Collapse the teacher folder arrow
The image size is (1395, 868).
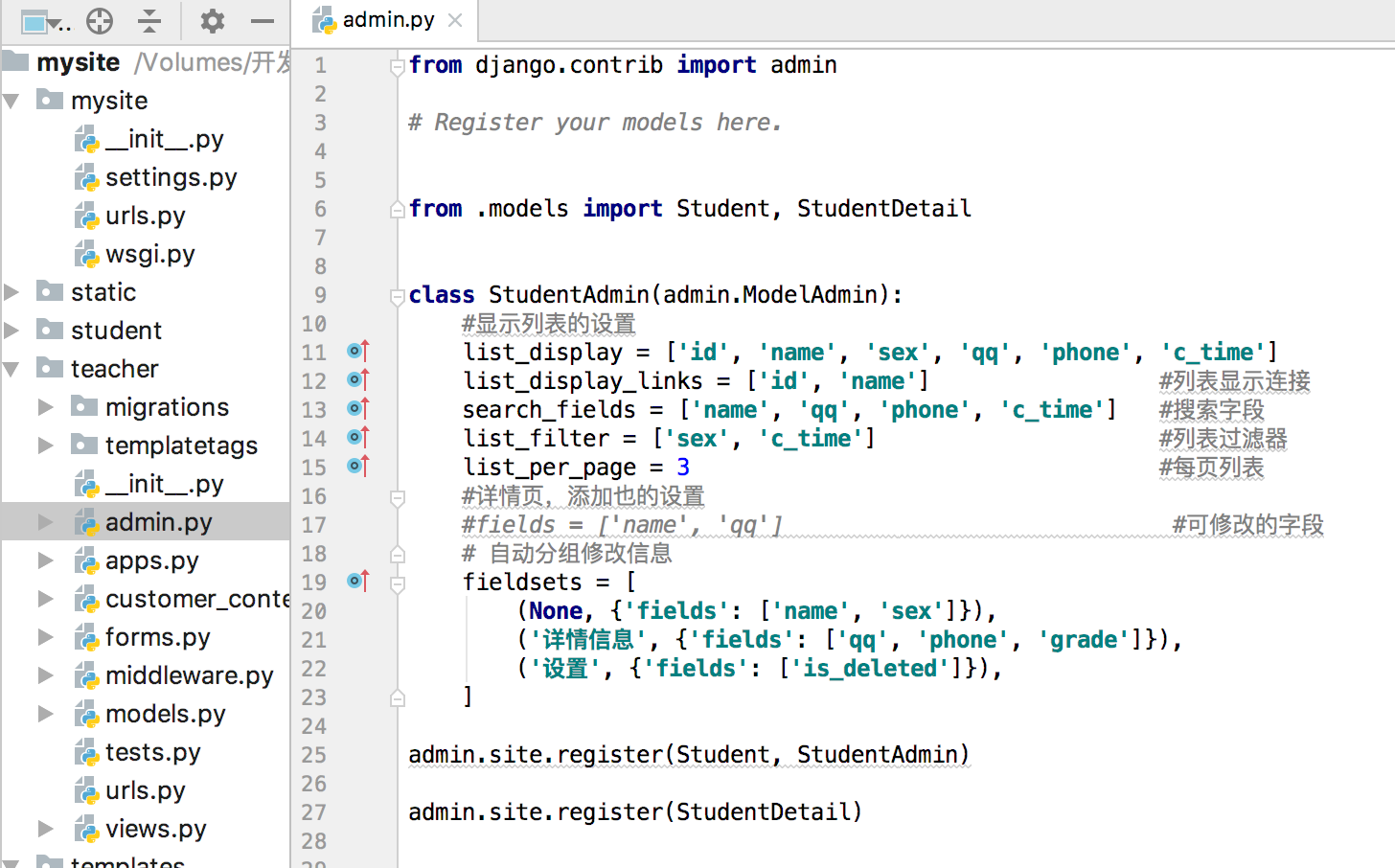coord(11,369)
